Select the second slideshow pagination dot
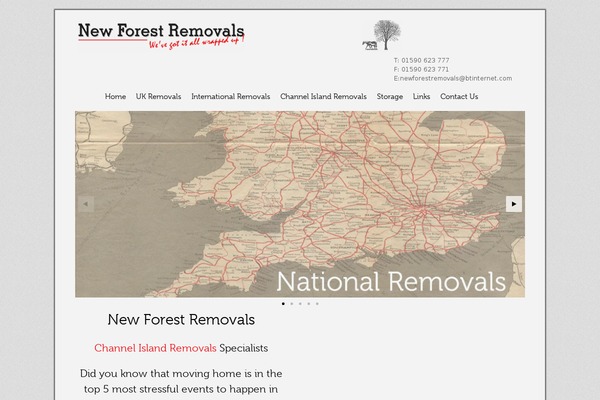Screen dimensions: 600x400 292,303
